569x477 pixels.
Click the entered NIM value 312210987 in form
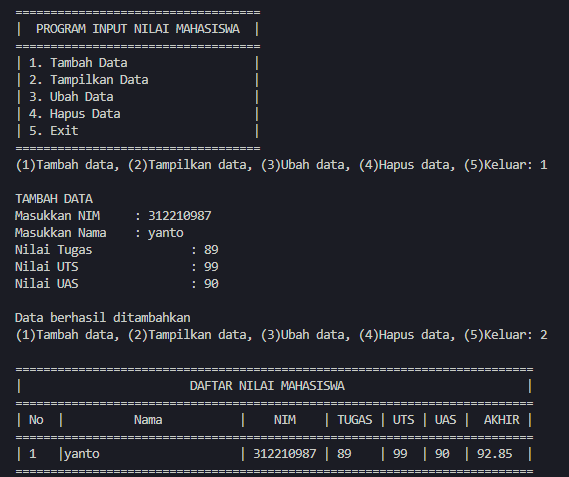[180, 216]
